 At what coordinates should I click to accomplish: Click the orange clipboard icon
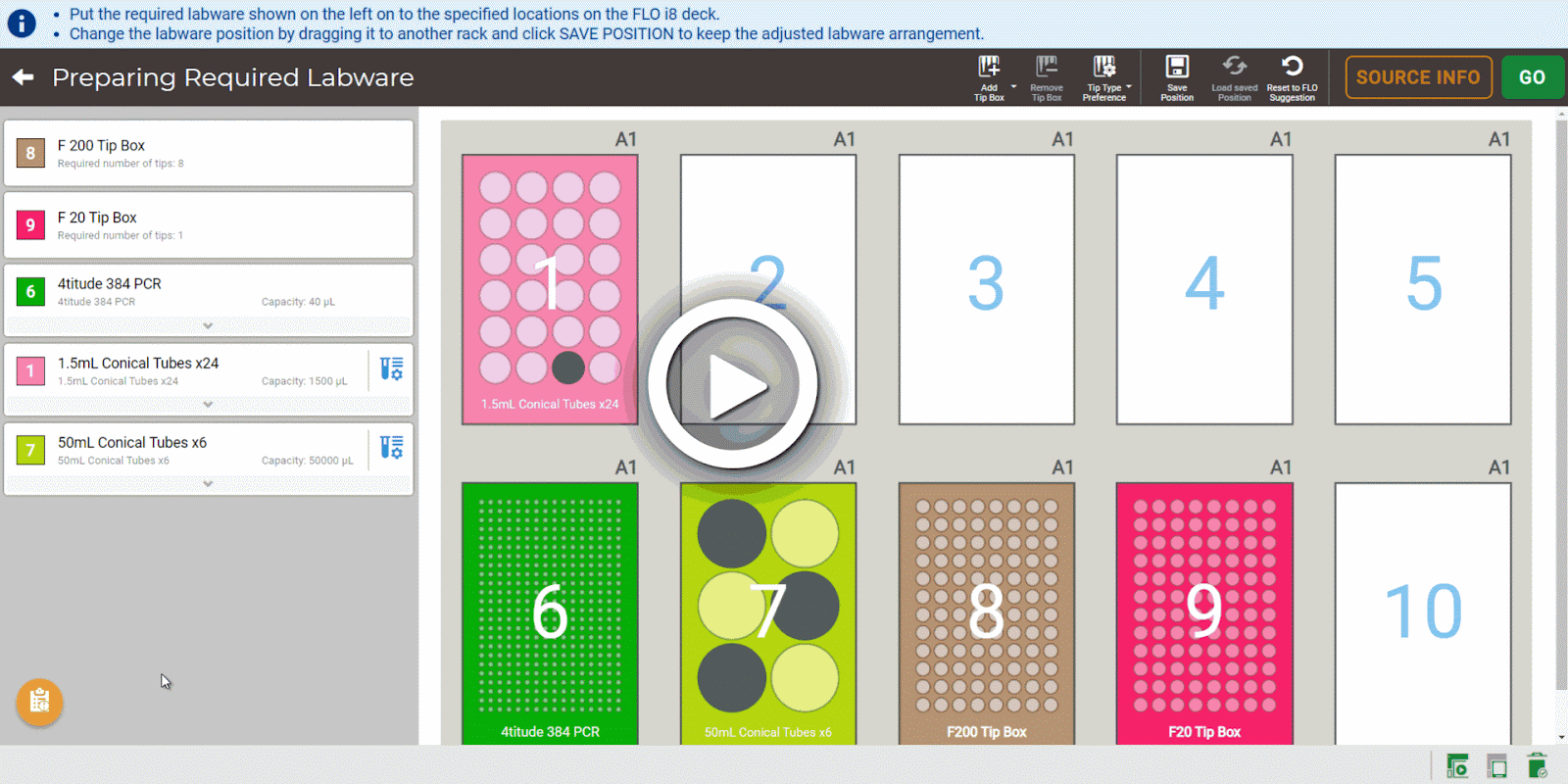pyautogui.click(x=39, y=702)
